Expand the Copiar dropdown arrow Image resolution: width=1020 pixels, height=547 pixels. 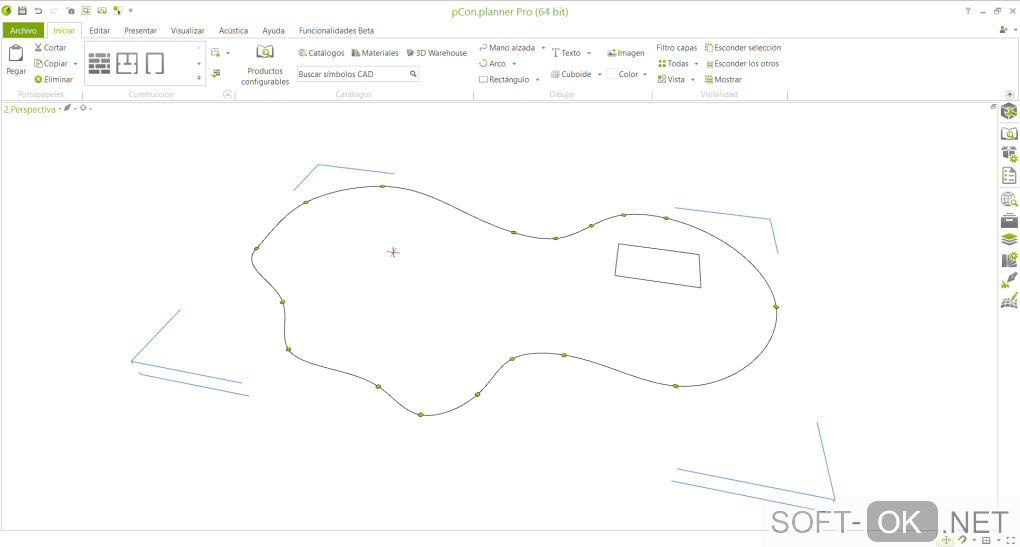tap(75, 64)
